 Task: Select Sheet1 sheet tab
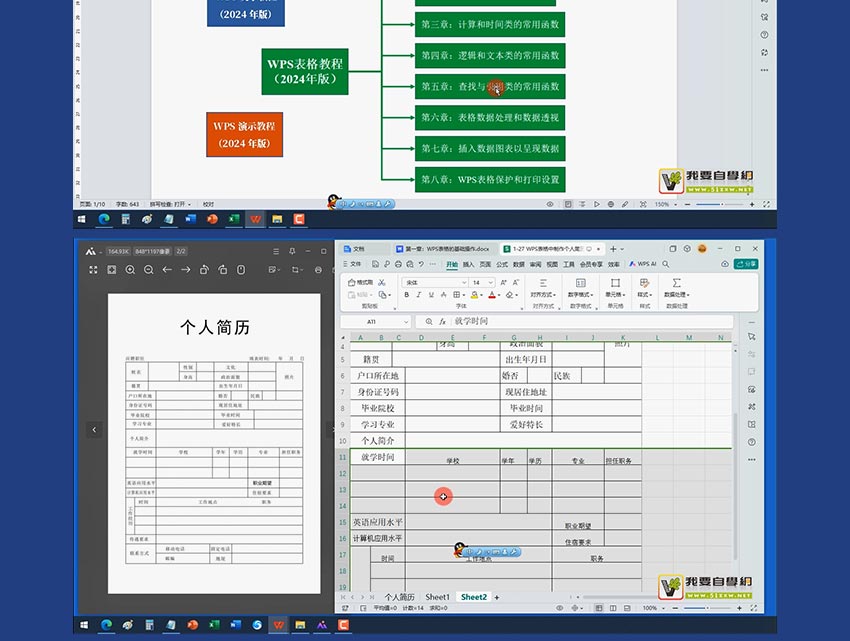coord(437,597)
